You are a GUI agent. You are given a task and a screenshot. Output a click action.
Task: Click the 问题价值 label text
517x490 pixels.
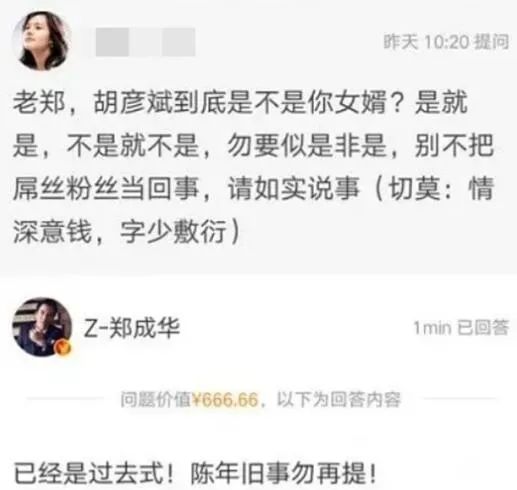point(156,399)
